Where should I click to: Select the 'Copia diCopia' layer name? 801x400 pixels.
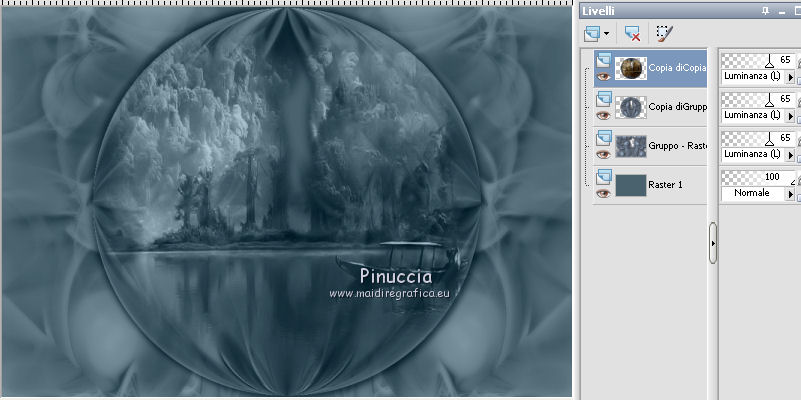(677, 67)
